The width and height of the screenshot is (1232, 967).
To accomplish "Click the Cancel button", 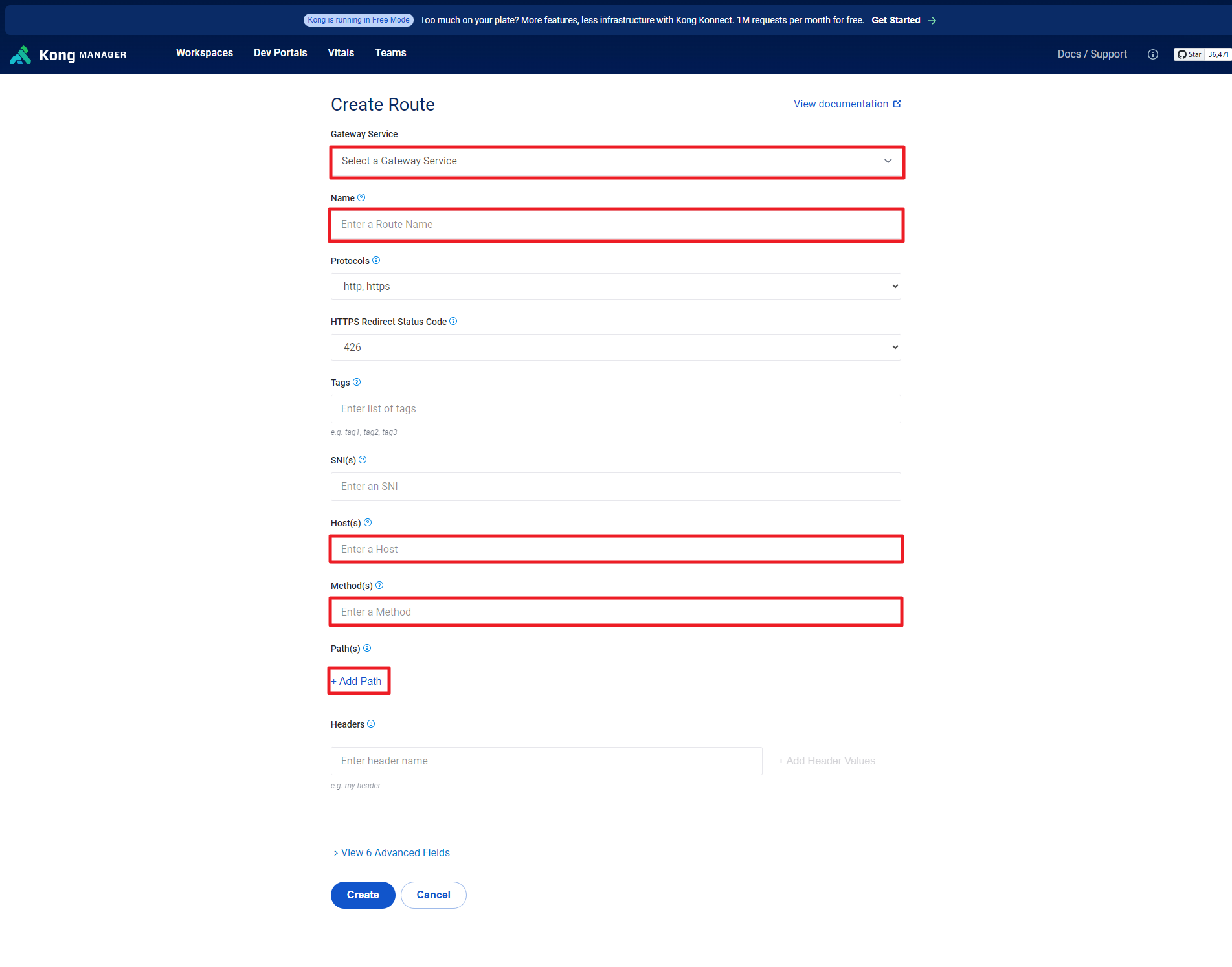I will tap(433, 895).
